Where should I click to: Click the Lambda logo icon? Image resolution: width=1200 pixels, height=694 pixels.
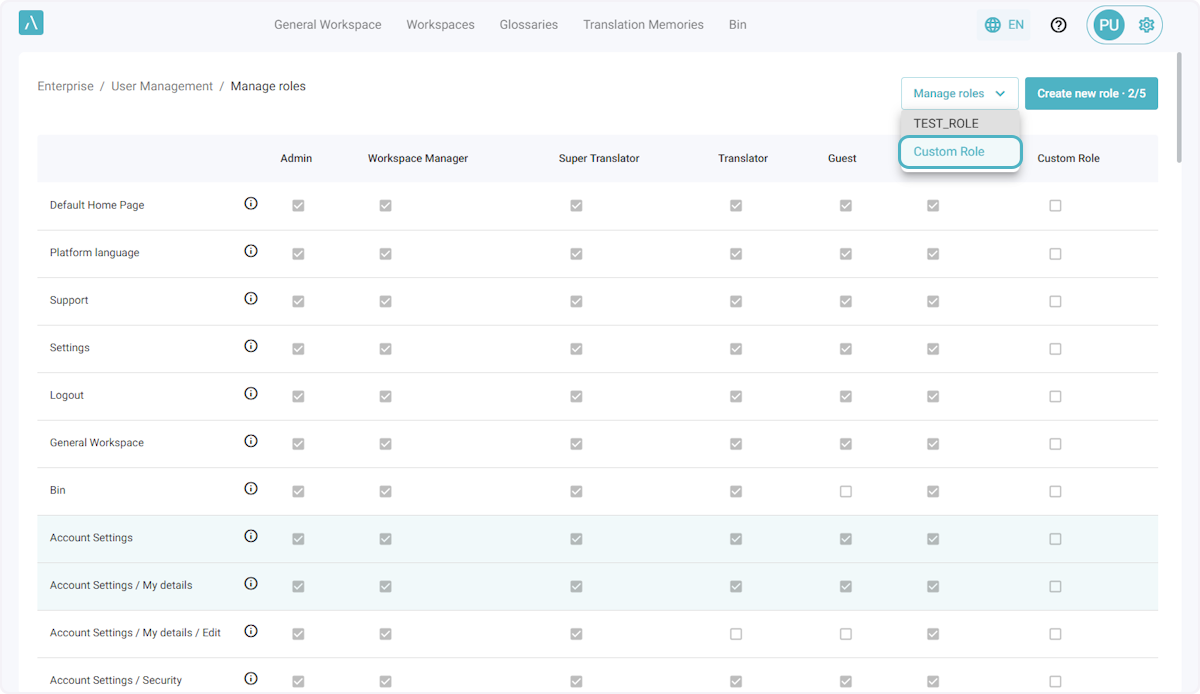(31, 24)
